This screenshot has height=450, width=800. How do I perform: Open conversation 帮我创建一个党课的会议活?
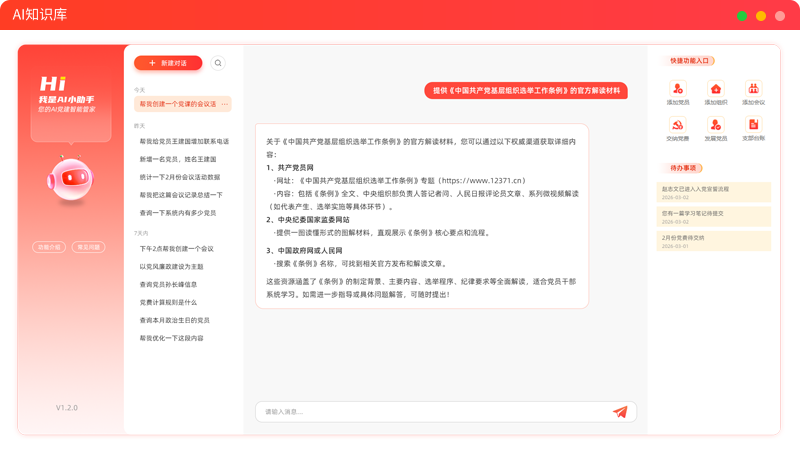(183, 104)
